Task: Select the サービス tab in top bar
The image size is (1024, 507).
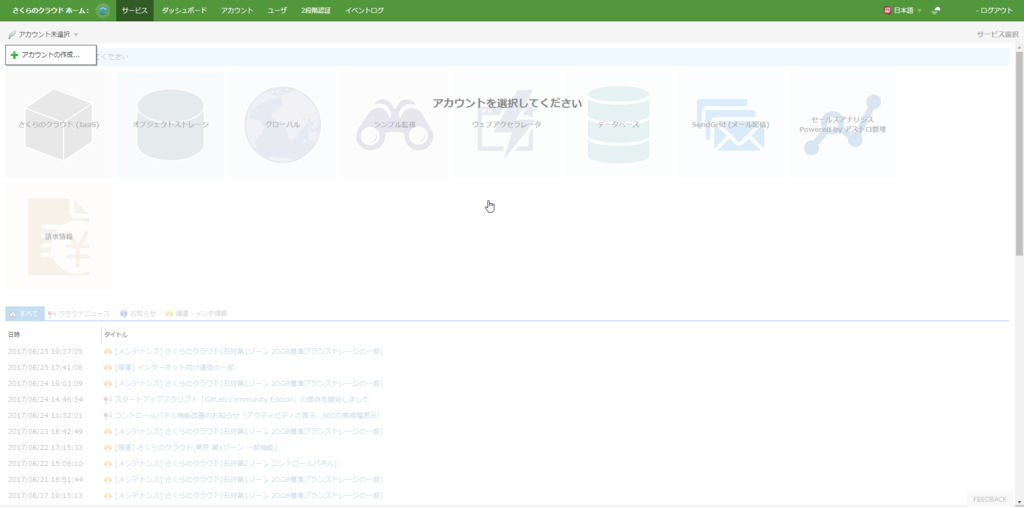Action: [135, 10]
